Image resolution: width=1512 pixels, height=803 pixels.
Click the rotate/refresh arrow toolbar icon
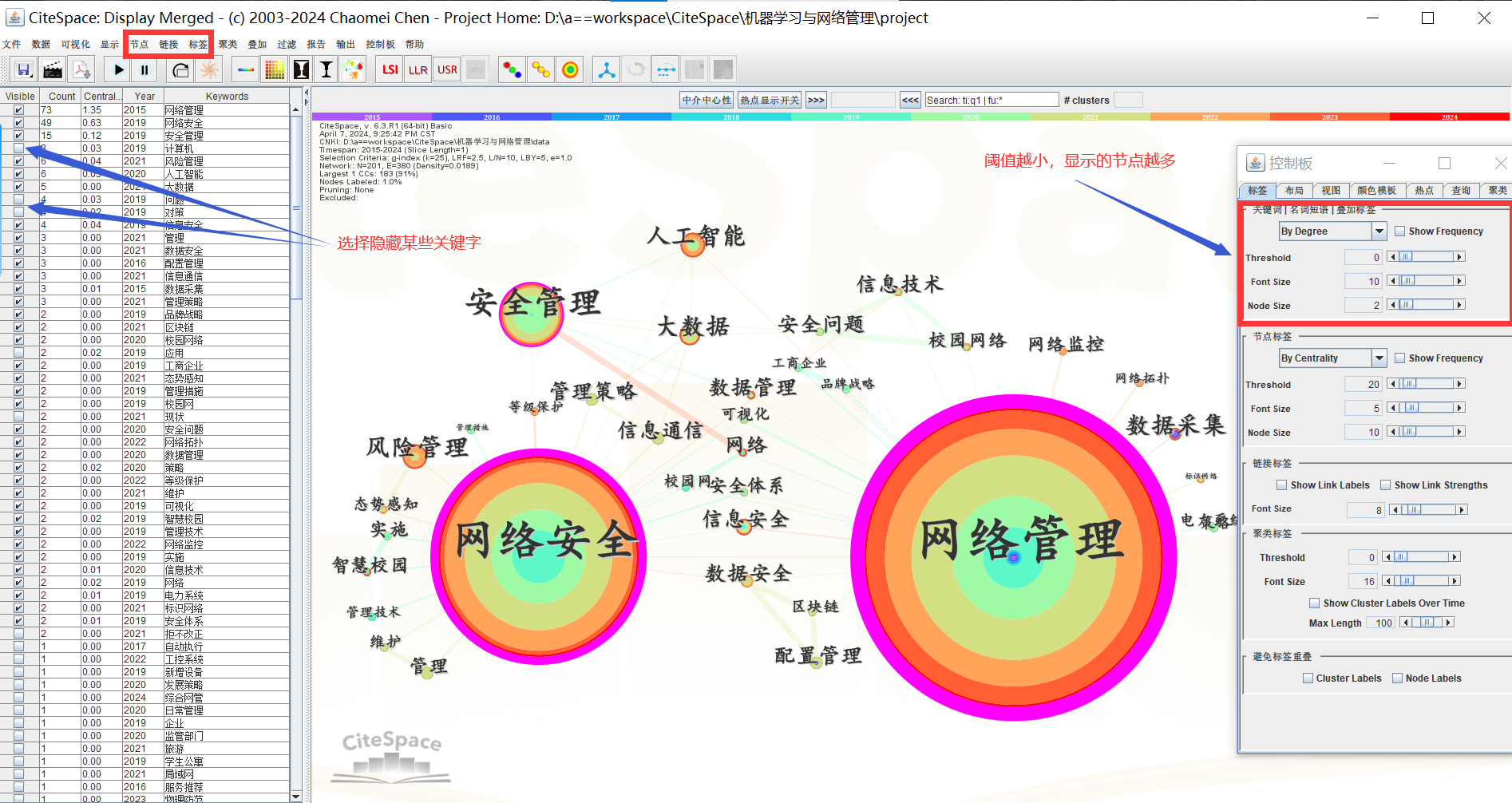[180, 70]
